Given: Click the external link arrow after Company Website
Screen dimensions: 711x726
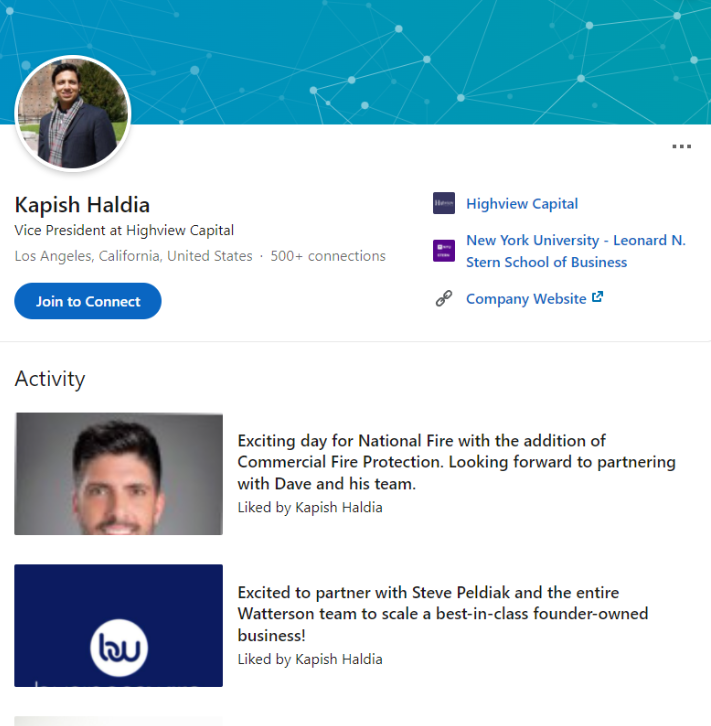Looking at the screenshot, I should (598, 297).
